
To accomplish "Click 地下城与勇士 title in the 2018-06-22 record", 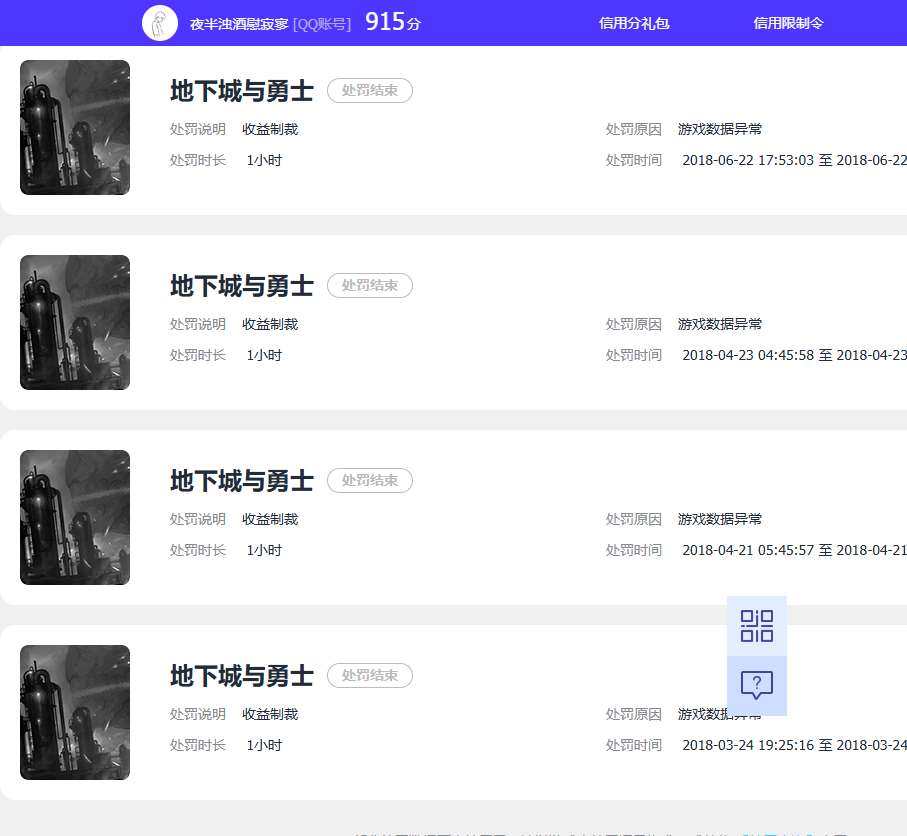I will pos(241,91).
